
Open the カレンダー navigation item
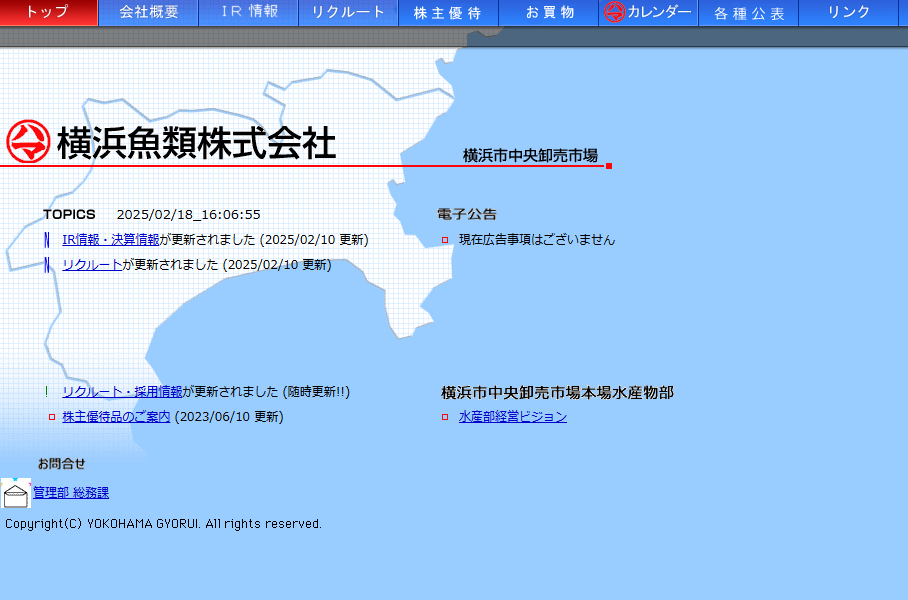(x=649, y=12)
